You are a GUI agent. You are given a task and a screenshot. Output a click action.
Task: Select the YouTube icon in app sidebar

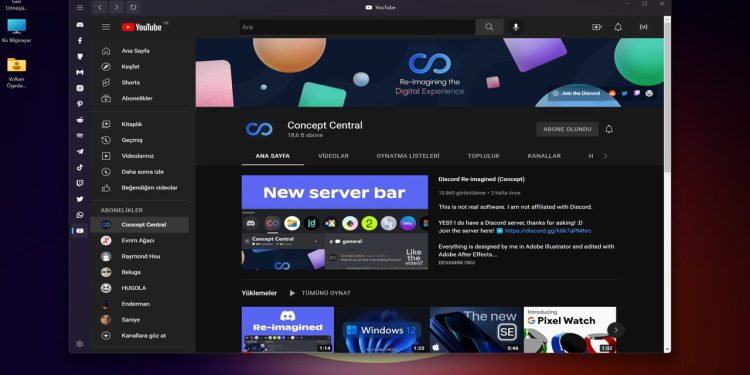(80, 231)
